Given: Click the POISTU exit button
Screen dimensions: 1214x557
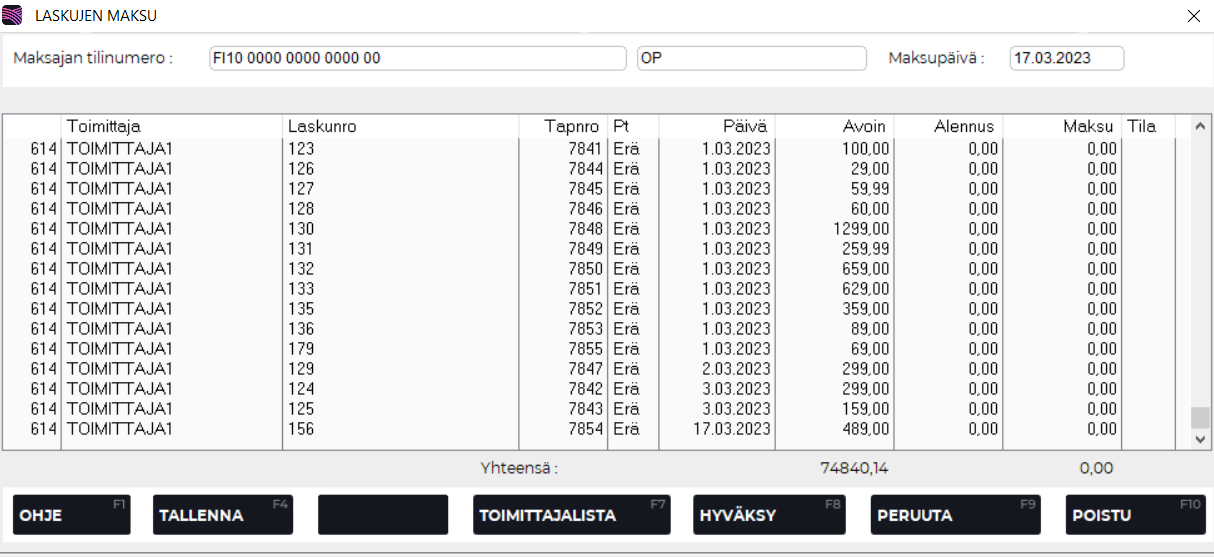Looking at the screenshot, I should click(1133, 515).
